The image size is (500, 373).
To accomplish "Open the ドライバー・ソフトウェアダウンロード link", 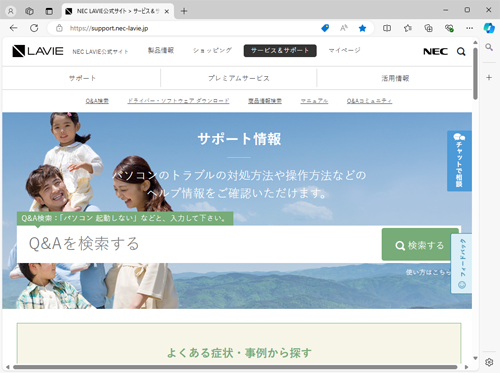I will [178, 101].
